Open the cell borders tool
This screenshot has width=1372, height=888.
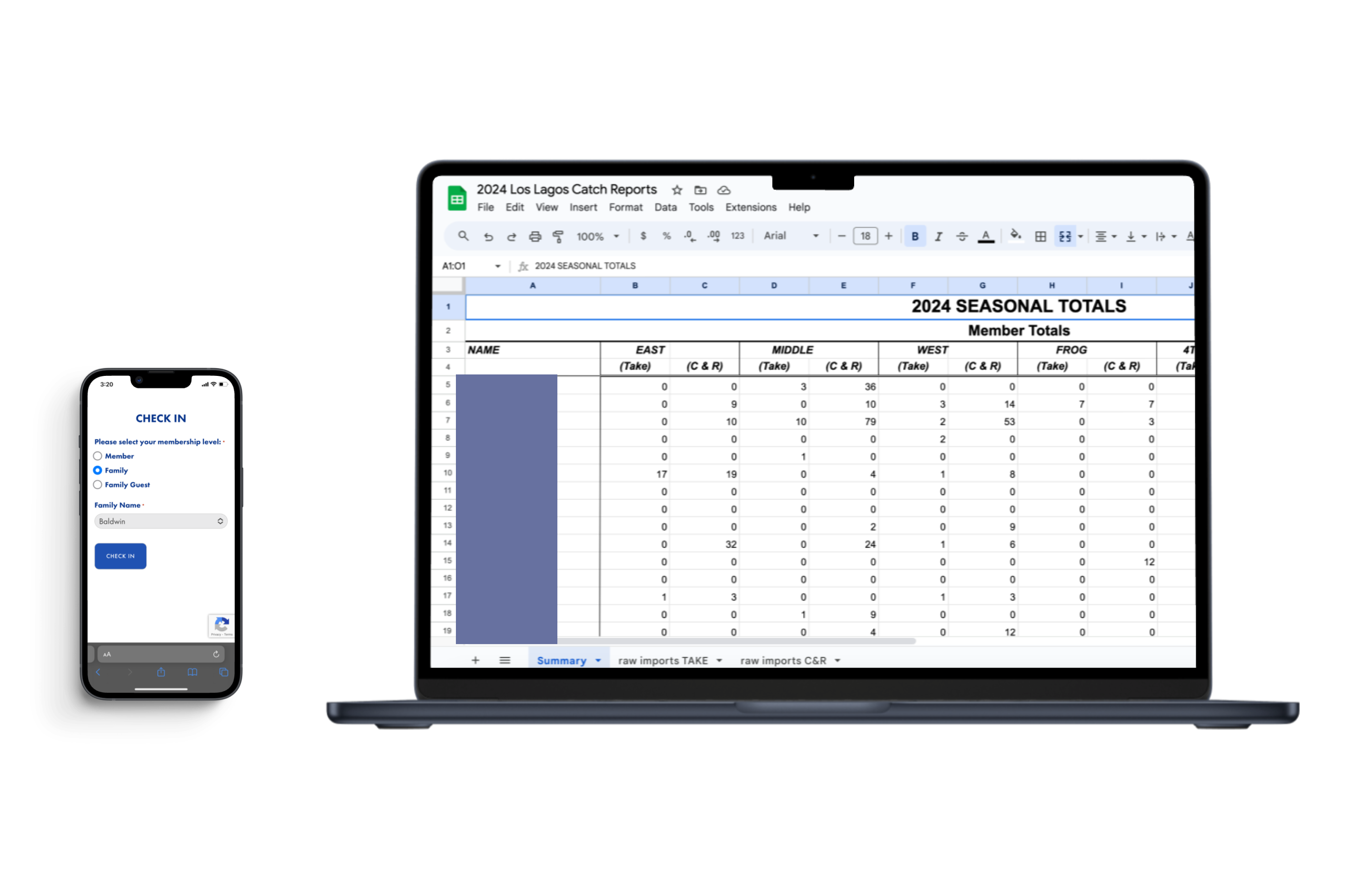pyautogui.click(x=1040, y=236)
